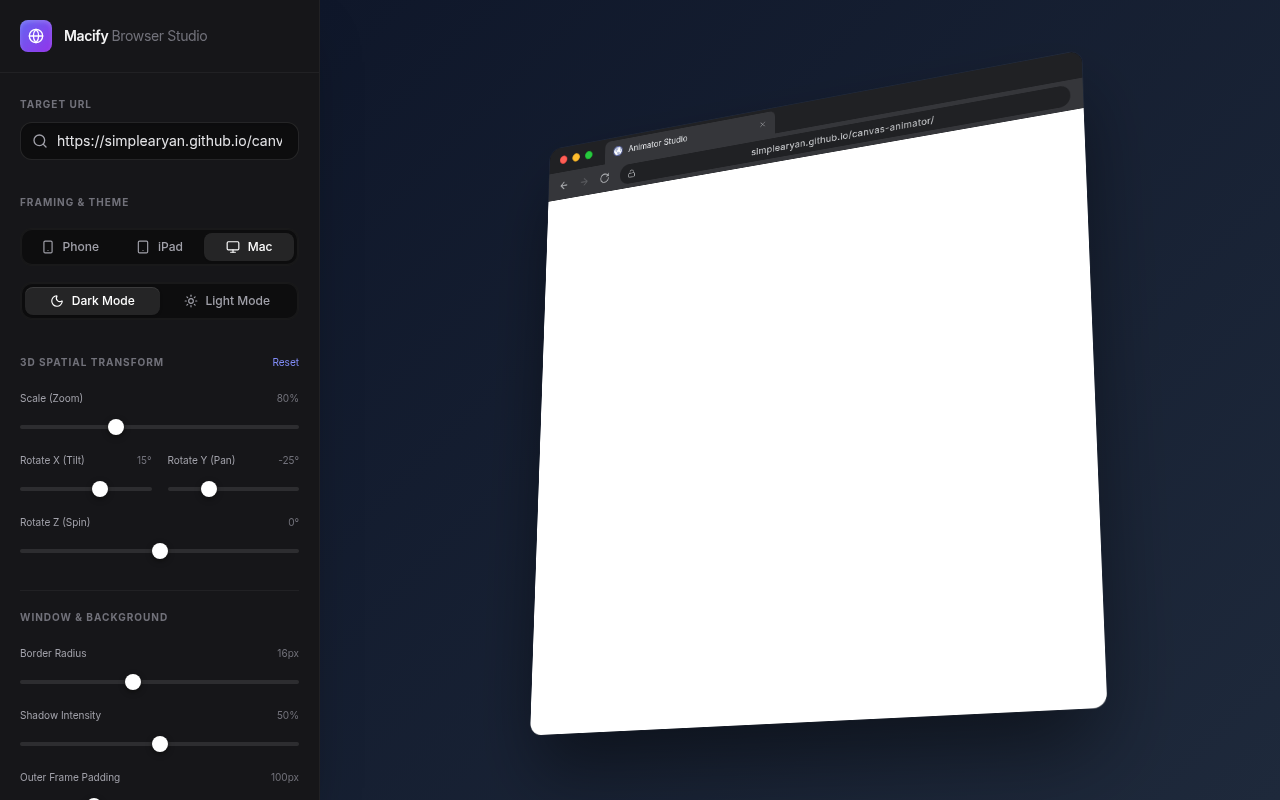Click the Dark Mode button
This screenshot has width=1280, height=800.
pos(92,300)
